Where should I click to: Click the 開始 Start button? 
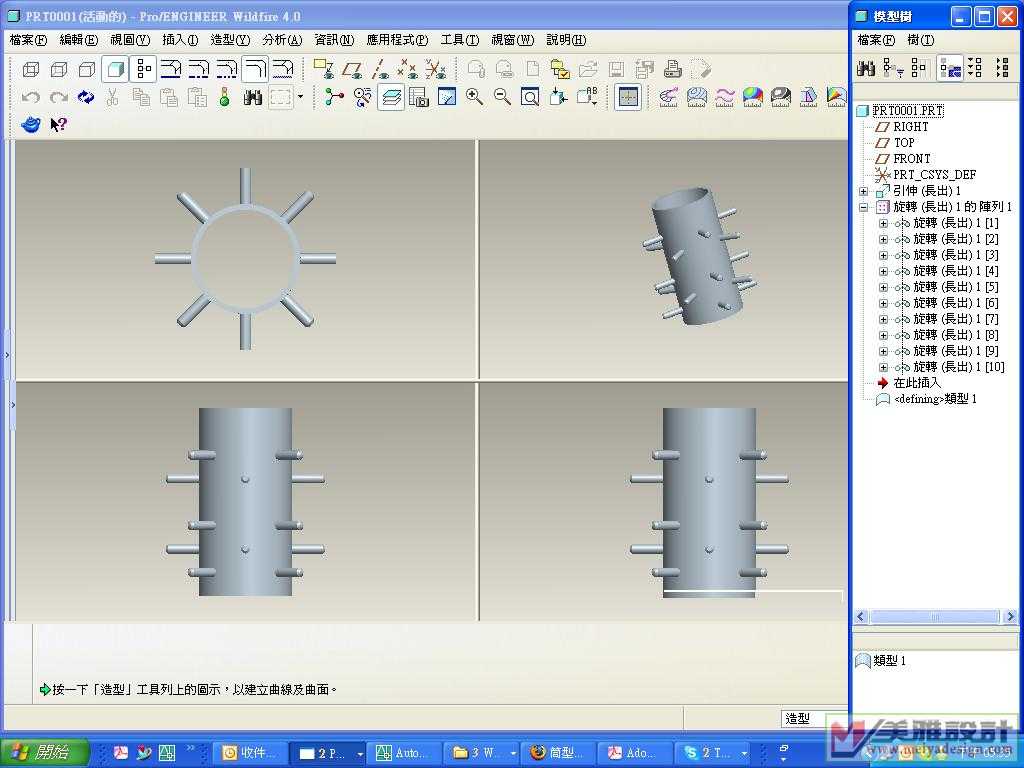pyautogui.click(x=45, y=752)
